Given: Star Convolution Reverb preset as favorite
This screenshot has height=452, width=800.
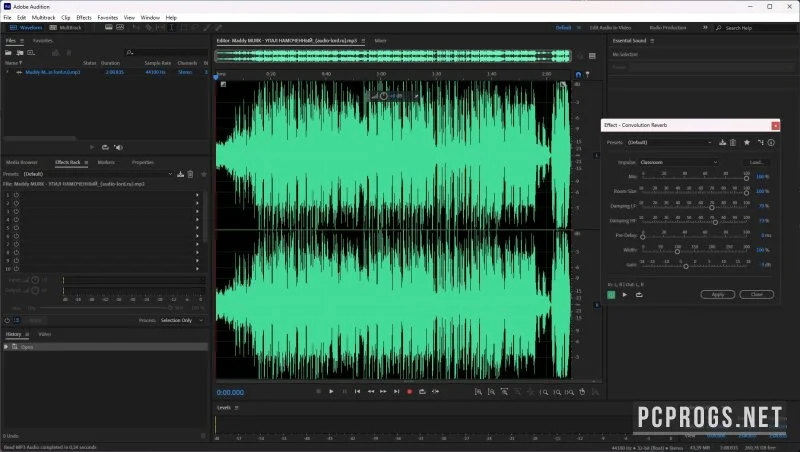Looking at the screenshot, I should coord(747,142).
